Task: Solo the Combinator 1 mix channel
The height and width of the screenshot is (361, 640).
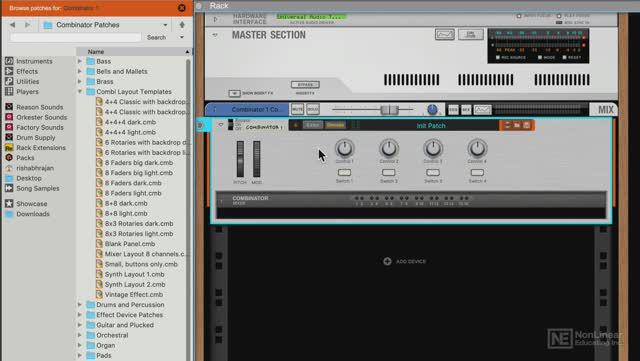Action: click(x=313, y=109)
